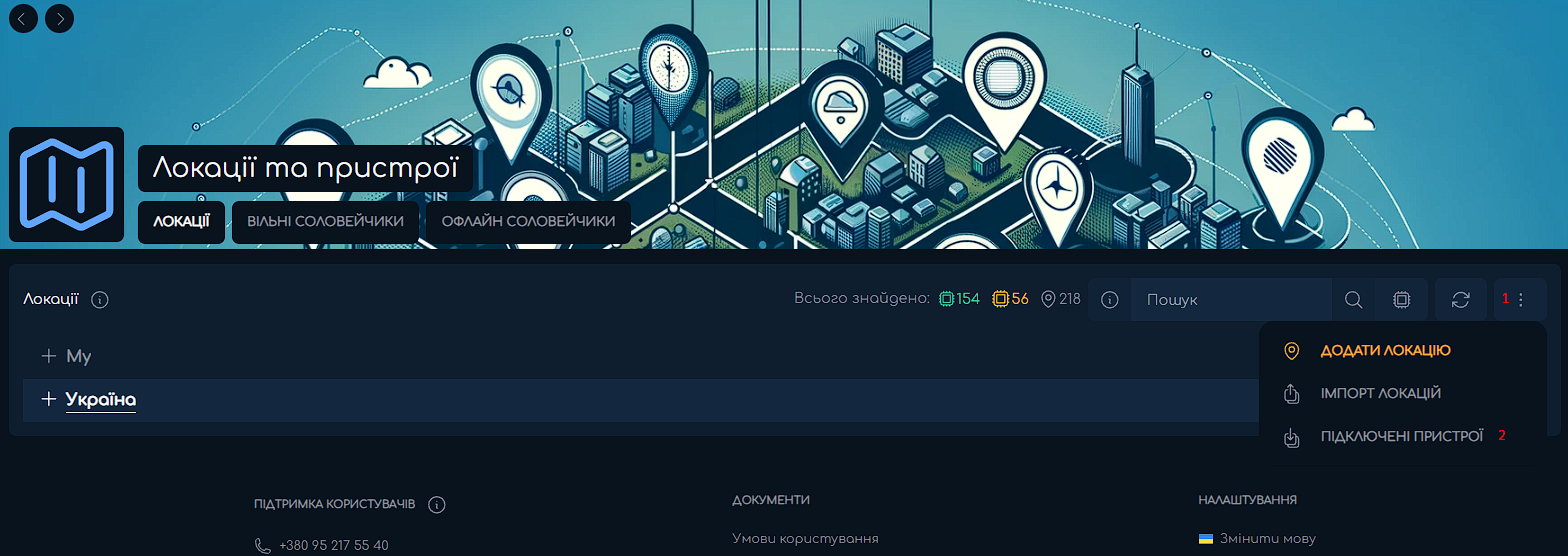
Task: Click the Локації та пристрої page title
Action: pos(305,168)
